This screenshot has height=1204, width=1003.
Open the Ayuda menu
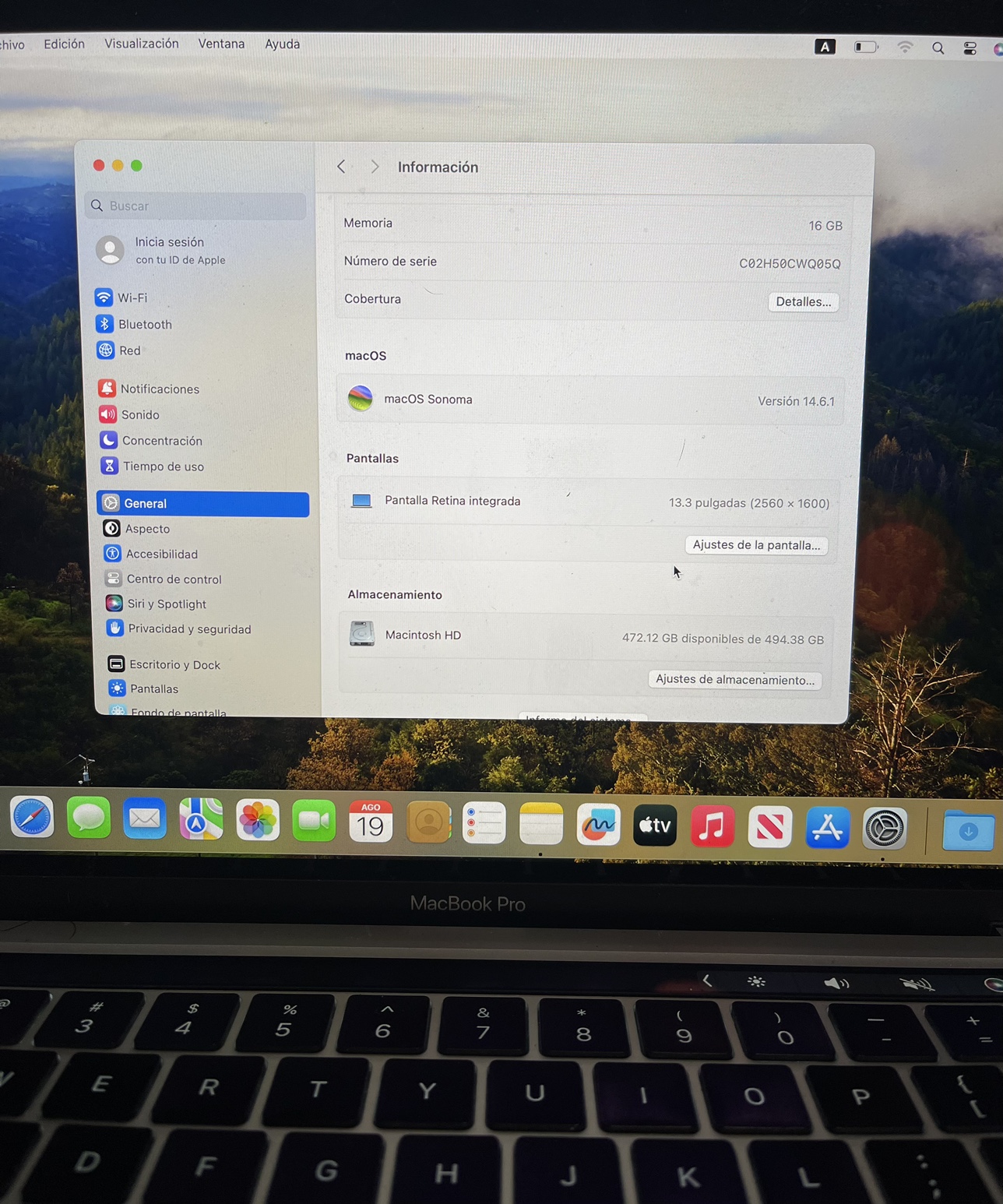(x=282, y=44)
